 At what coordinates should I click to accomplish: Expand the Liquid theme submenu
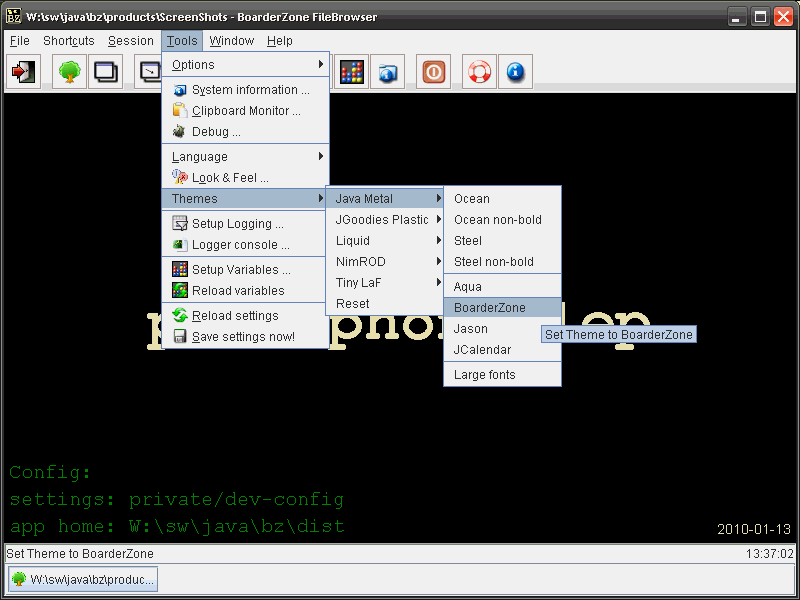tap(385, 240)
